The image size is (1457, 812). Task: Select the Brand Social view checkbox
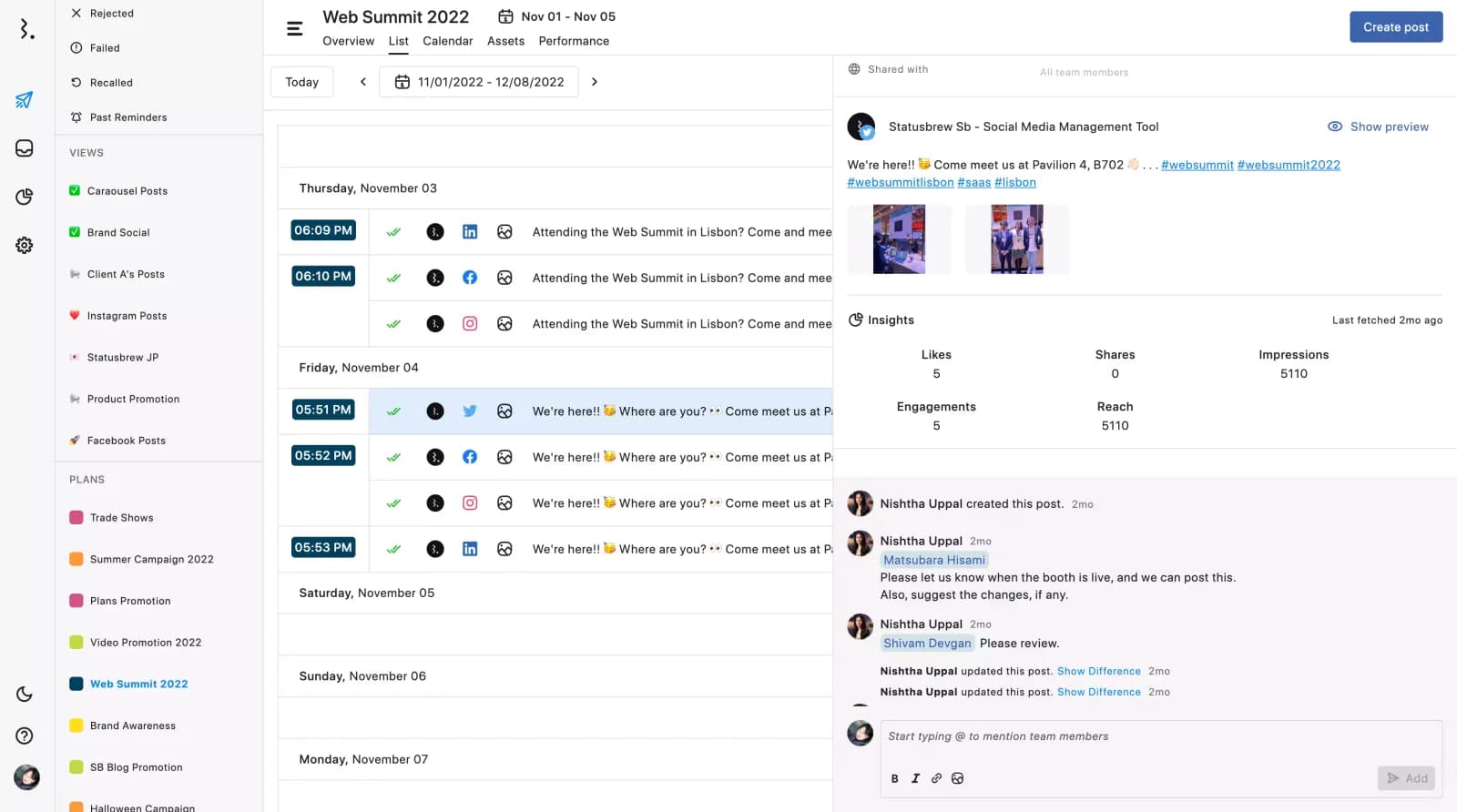[x=75, y=232]
